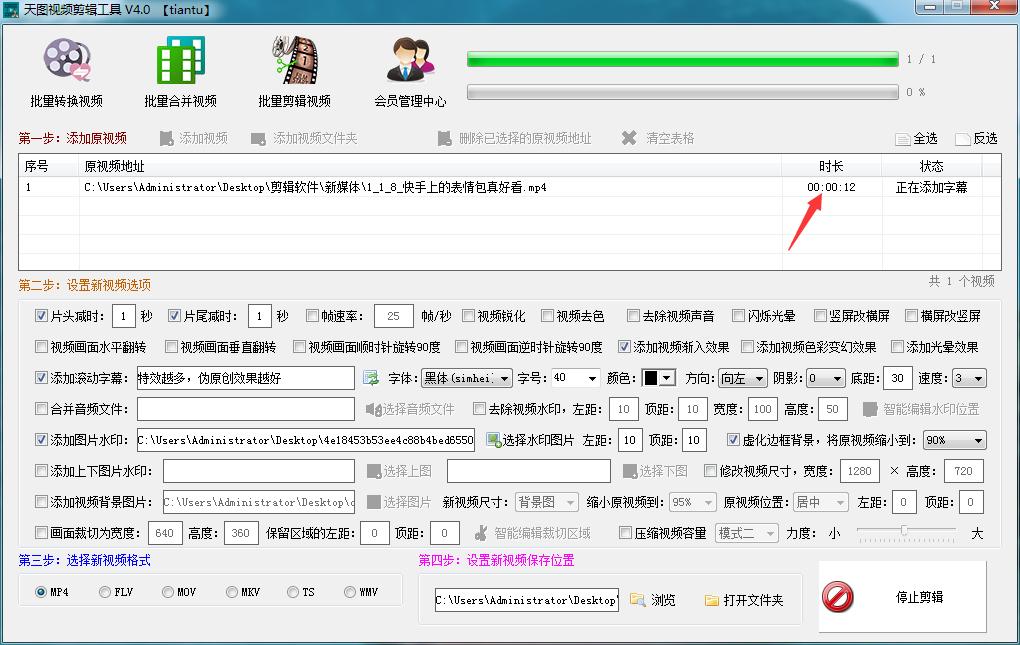Click the 添加视频文件夹 icon

point(258,138)
